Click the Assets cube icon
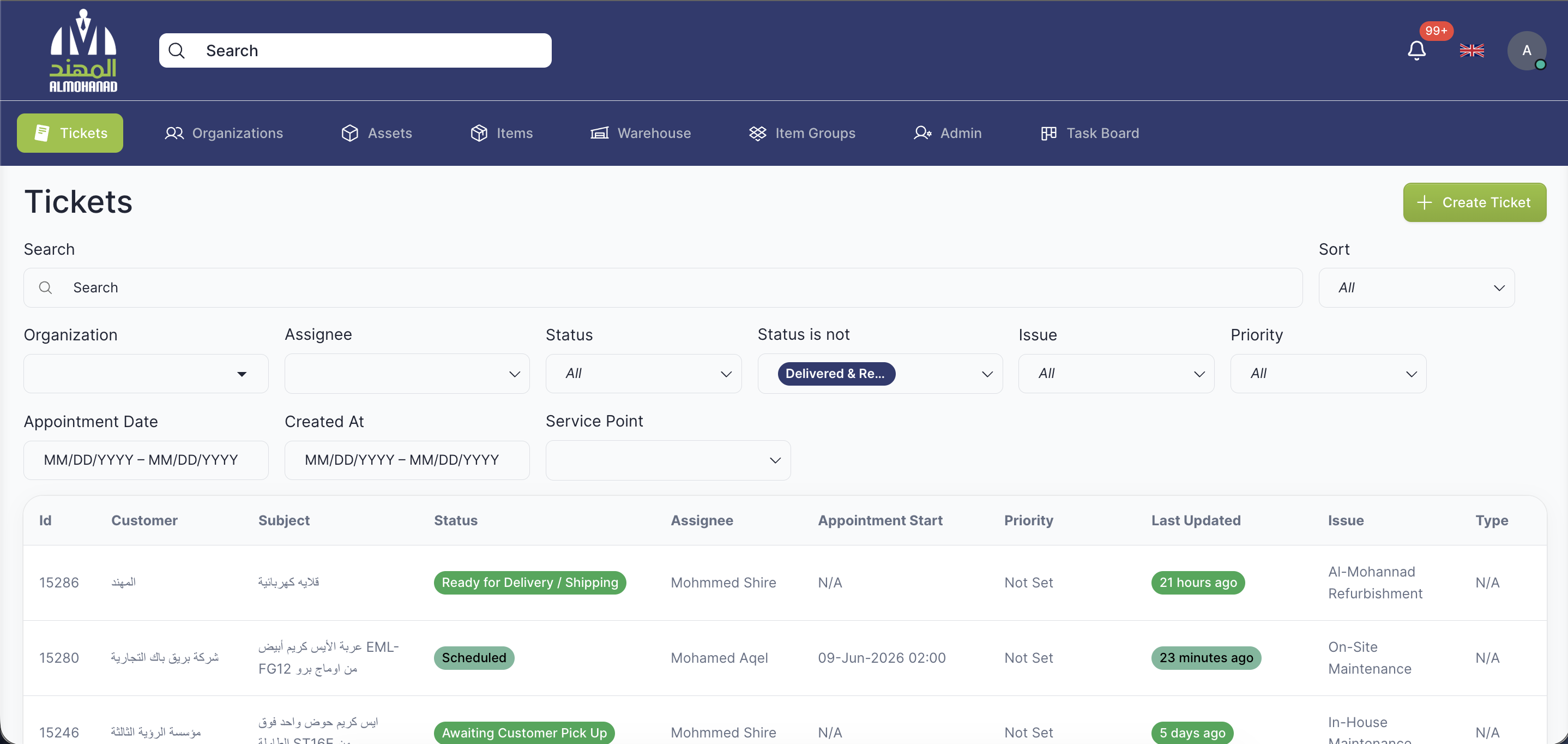This screenshot has height=744, width=1568. tap(350, 133)
